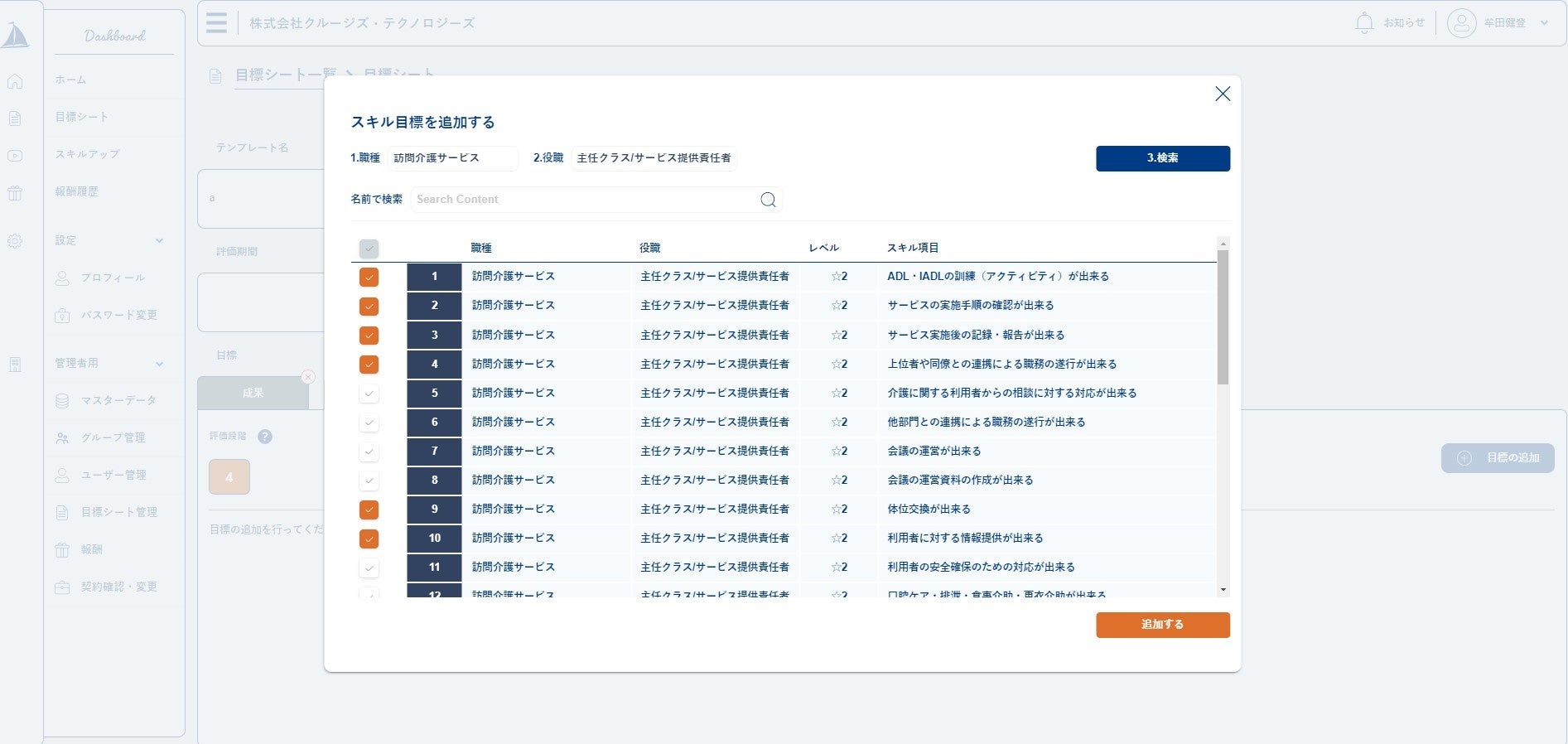Check row 8 会議の運営資料の作成 checkbox
The image size is (1568, 744).
[369, 481]
